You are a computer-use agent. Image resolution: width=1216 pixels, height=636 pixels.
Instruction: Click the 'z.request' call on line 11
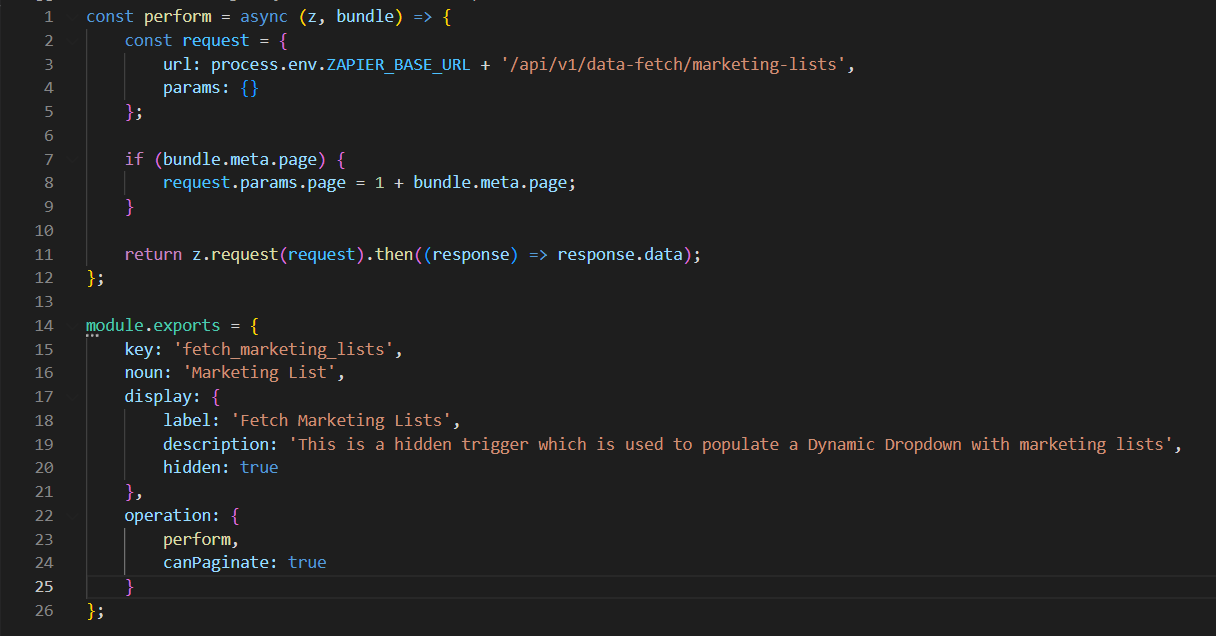pos(235,254)
